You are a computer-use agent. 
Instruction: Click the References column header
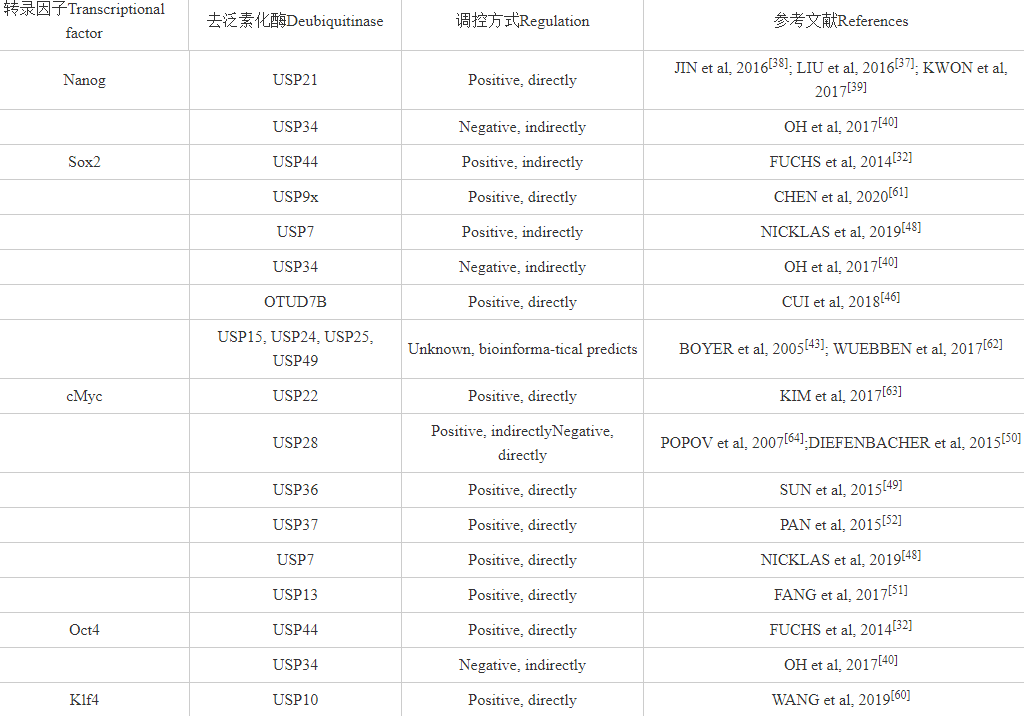point(840,21)
